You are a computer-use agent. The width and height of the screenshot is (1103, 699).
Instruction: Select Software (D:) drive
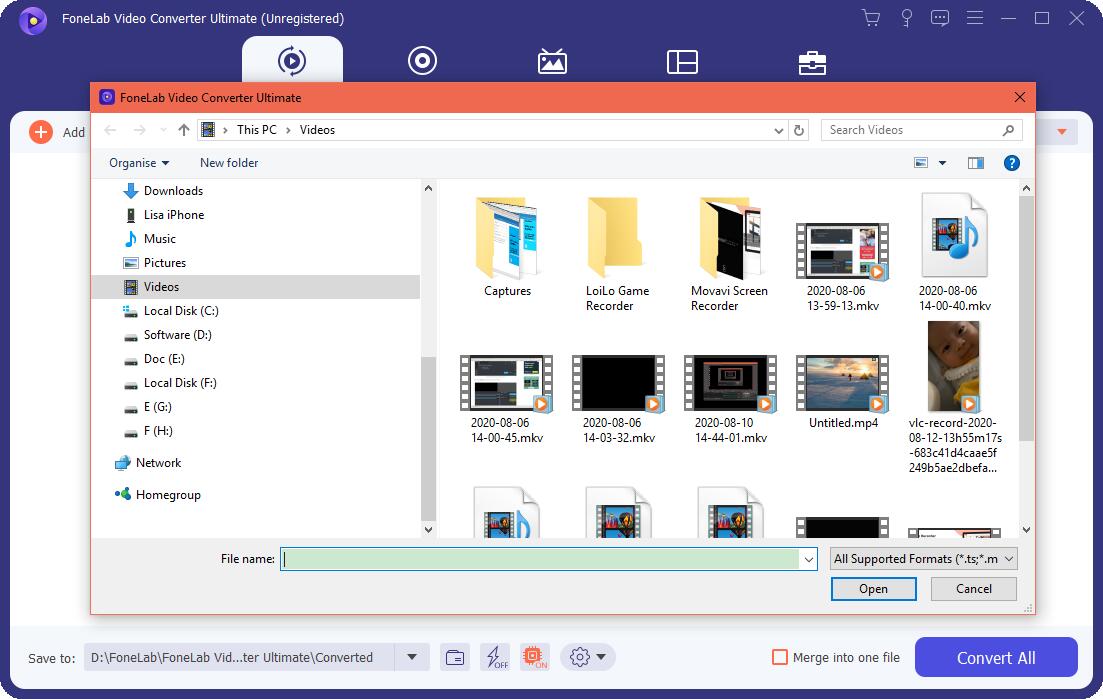coord(177,335)
